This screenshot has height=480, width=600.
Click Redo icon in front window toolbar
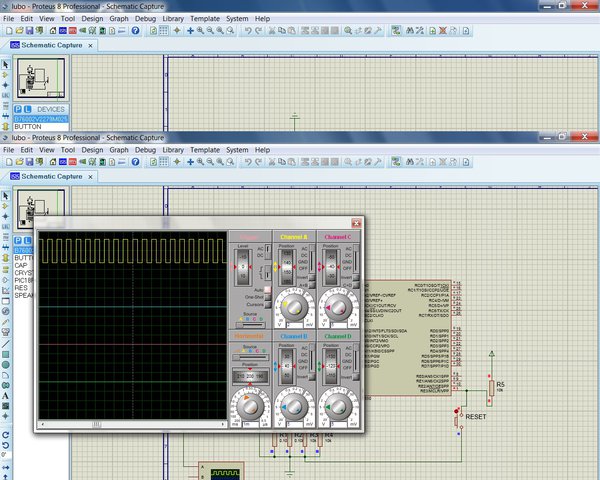coord(258,162)
